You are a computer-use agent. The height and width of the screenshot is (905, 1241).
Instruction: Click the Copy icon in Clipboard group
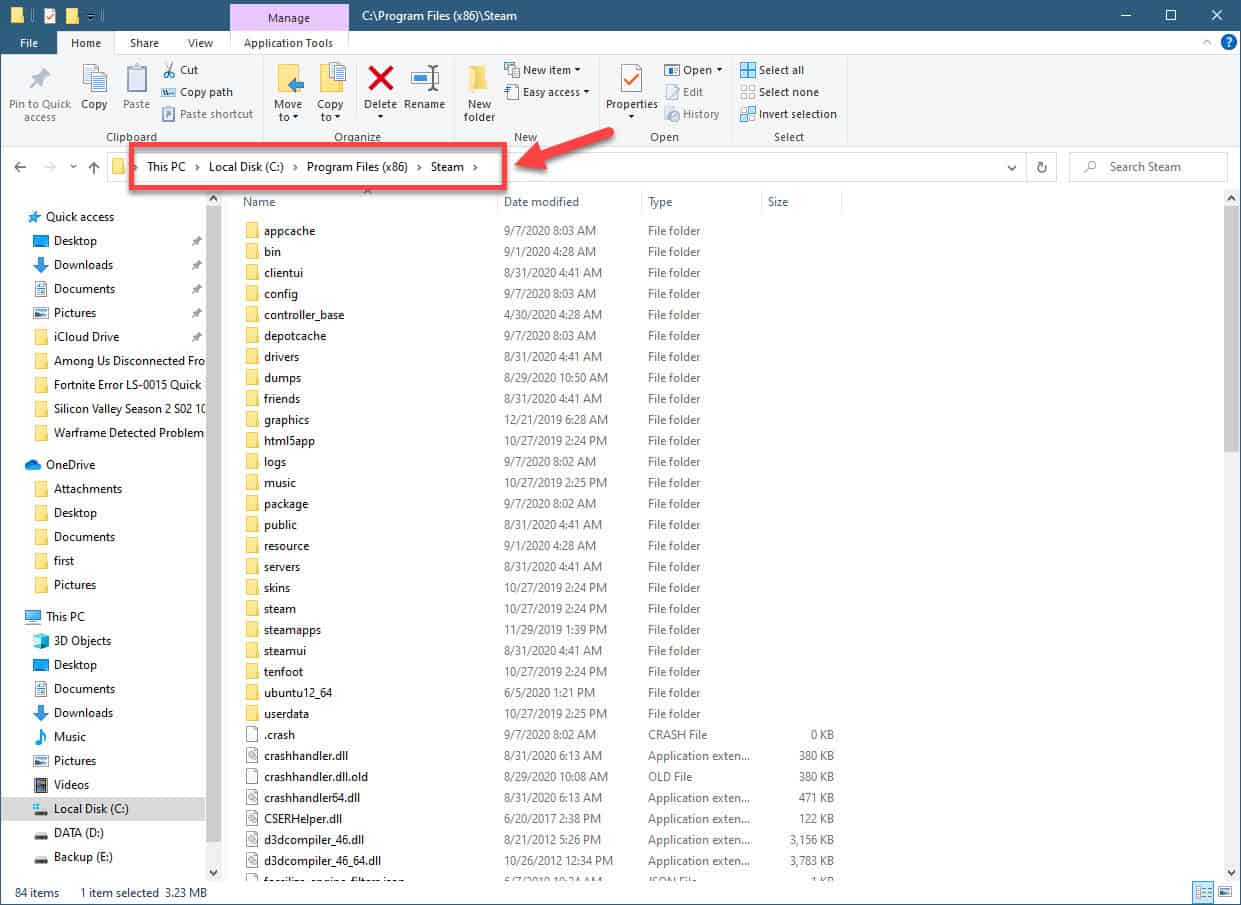(x=94, y=79)
